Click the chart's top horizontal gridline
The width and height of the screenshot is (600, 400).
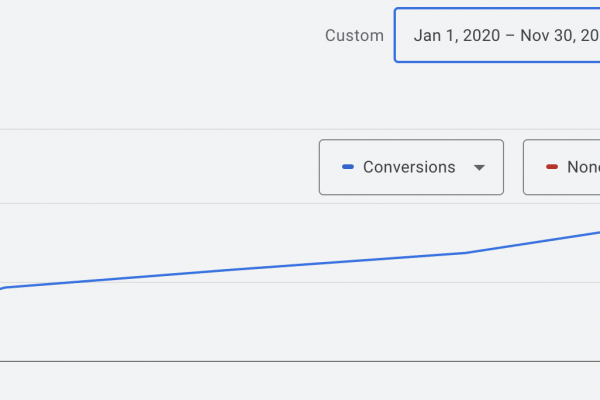pyautogui.click(x=150, y=204)
